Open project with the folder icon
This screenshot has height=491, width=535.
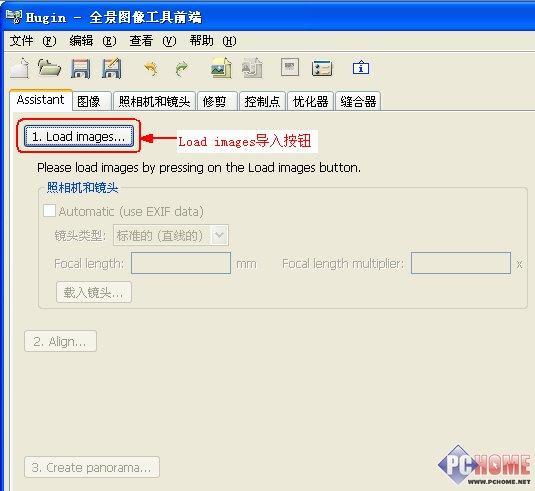(x=49, y=68)
